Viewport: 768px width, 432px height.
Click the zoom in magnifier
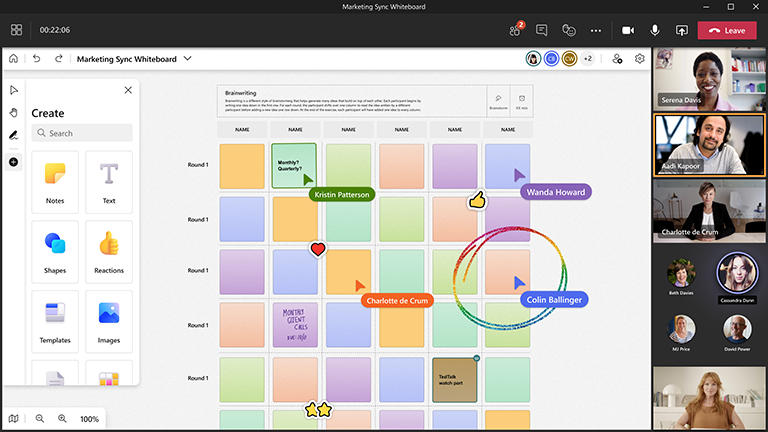point(62,419)
